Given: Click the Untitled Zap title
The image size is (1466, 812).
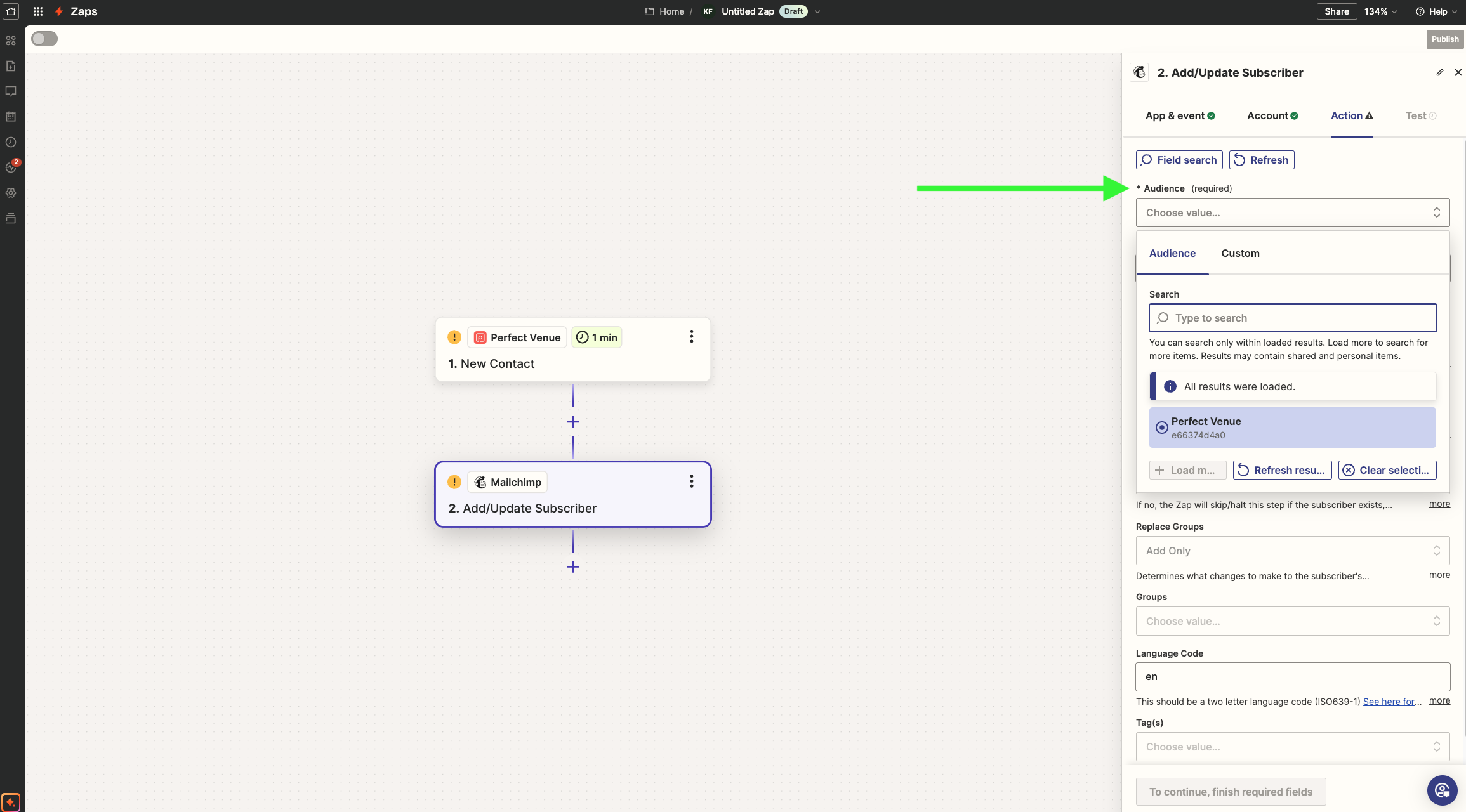Looking at the screenshot, I should click(x=748, y=11).
